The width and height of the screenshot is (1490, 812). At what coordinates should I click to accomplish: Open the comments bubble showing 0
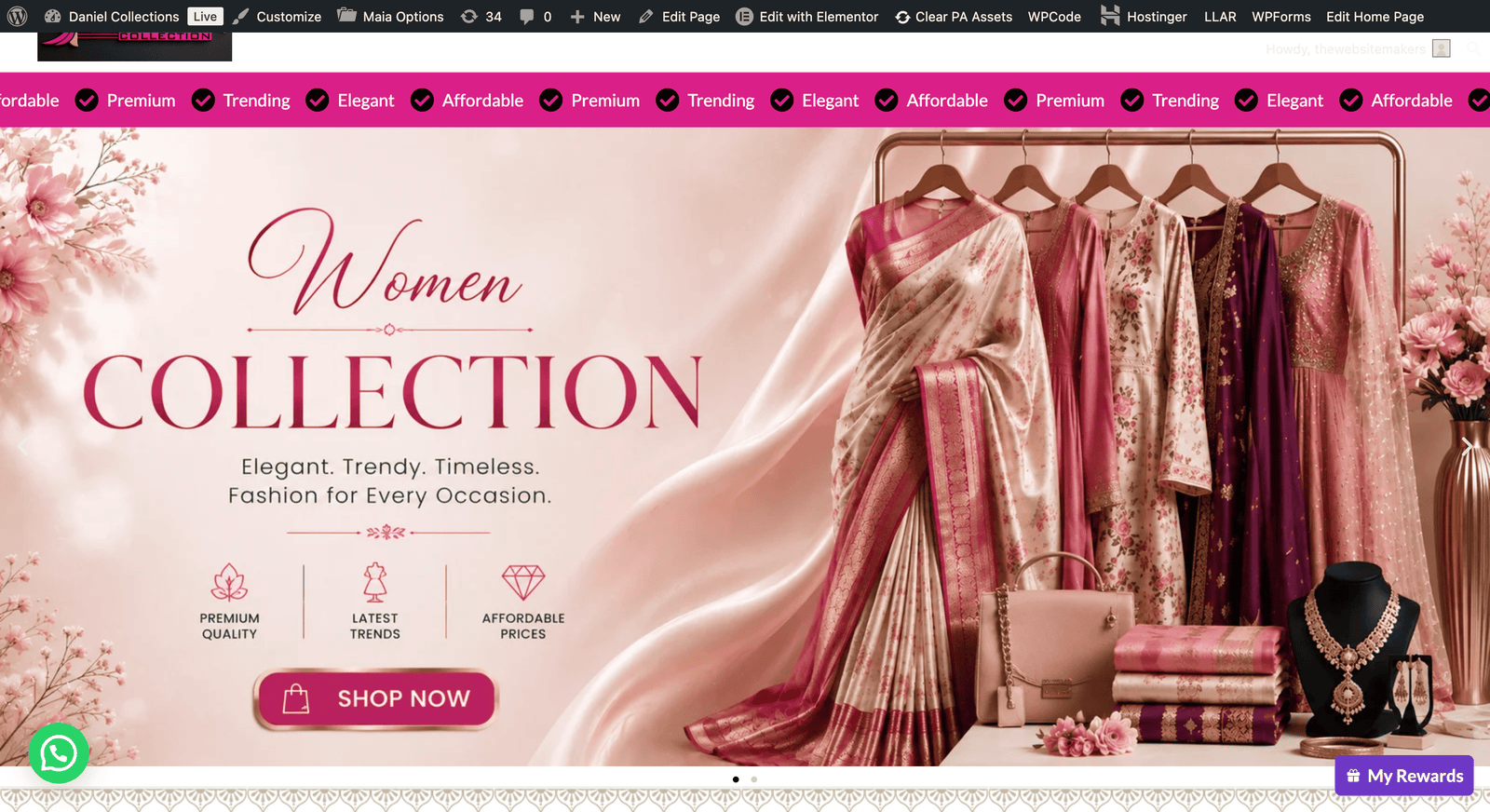click(x=535, y=17)
